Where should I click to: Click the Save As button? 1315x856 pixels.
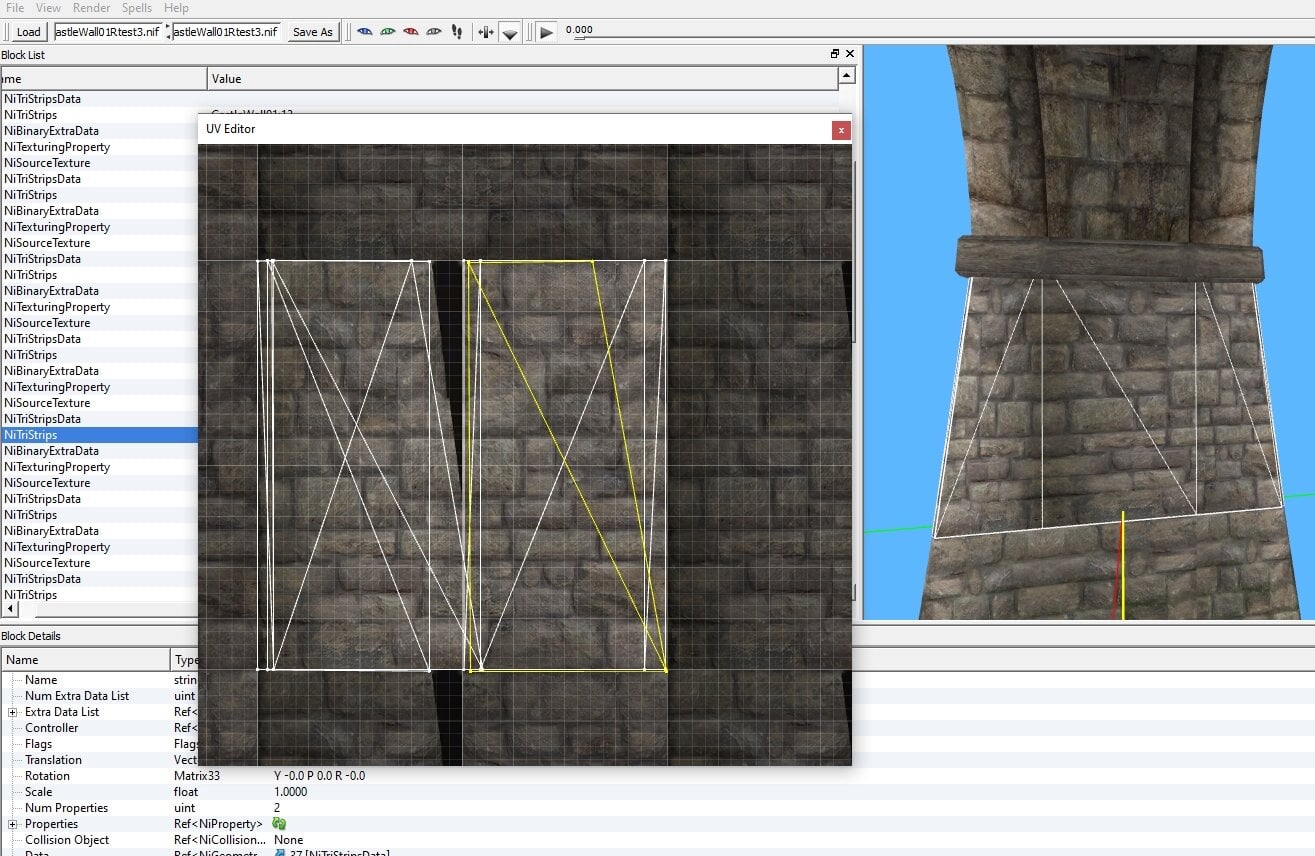coord(312,32)
